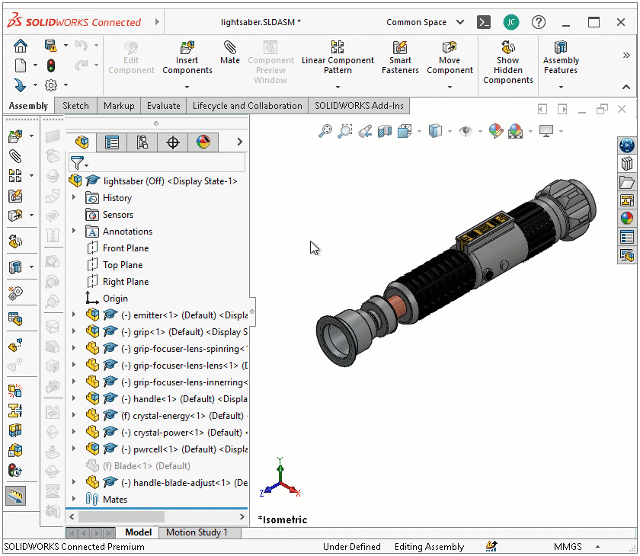Click the JC user avatar
The image size is (640, 556).
click(511, 22)
